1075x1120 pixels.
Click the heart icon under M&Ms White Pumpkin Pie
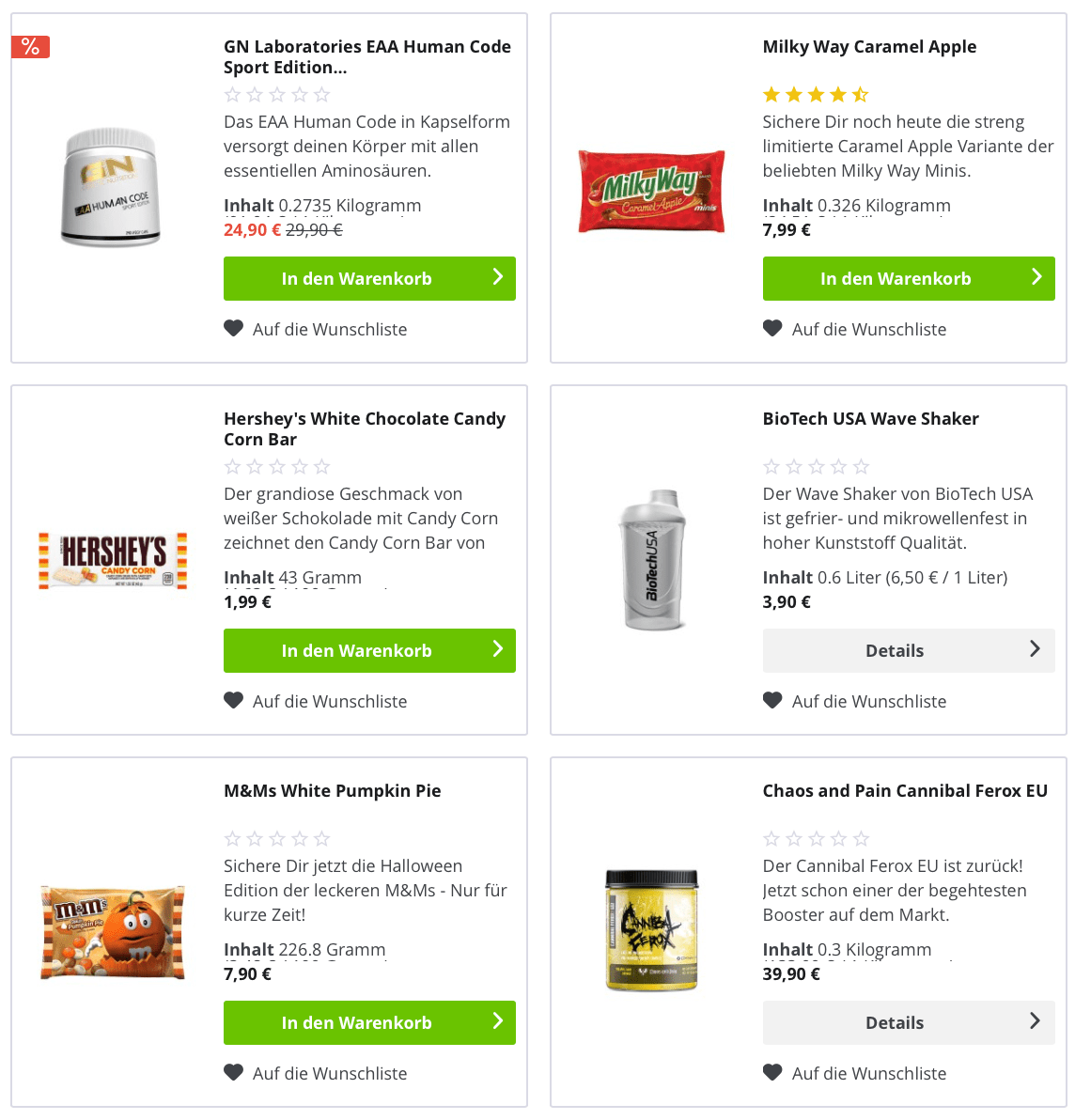(x=233, y=1072)
